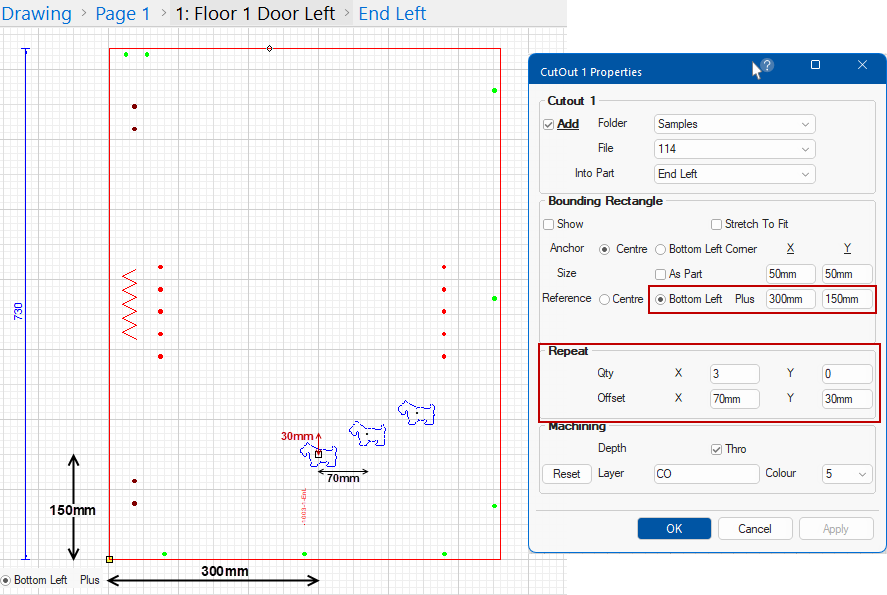The height and width of the screenshot is (595, 887).
Task: Select the first dog cutout's anchor square
Action: 318,454
